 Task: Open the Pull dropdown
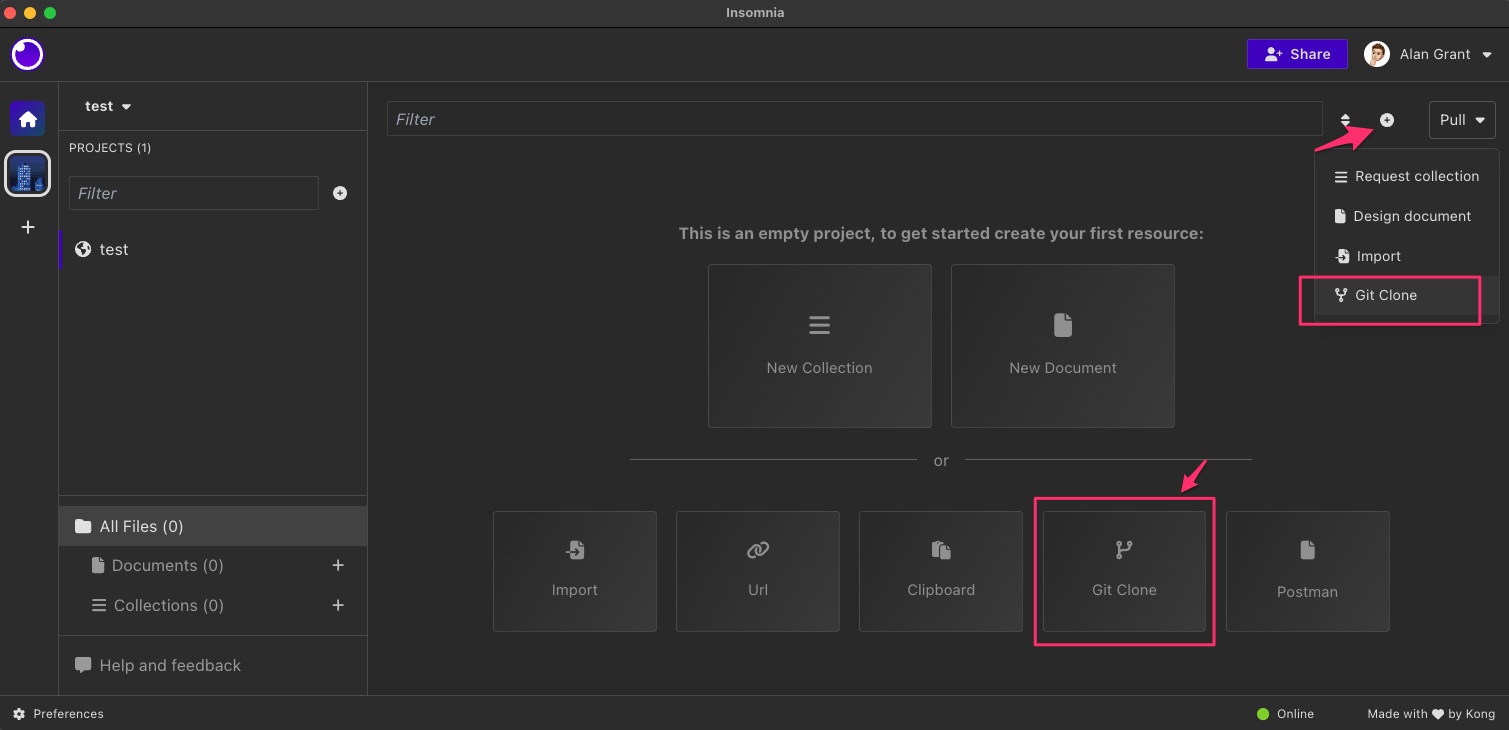pyautogui.click(x=1462, y=120)
